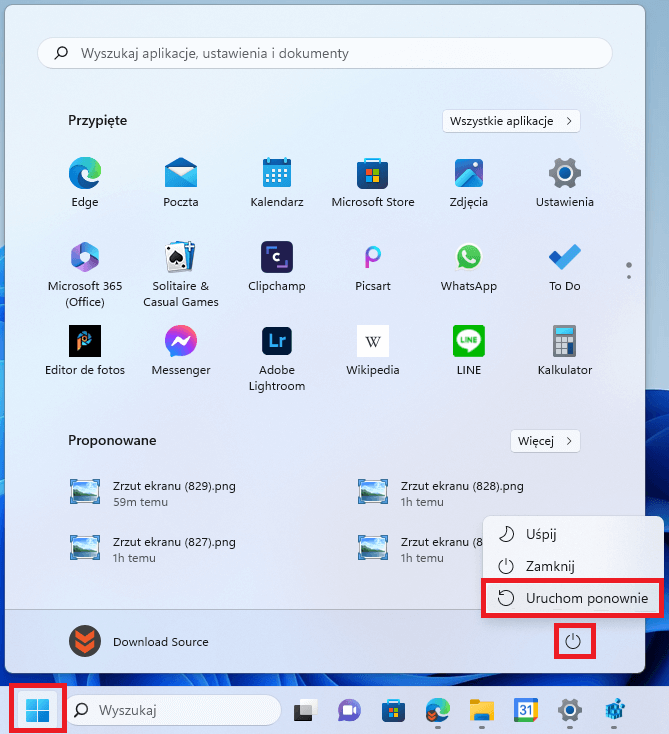This screenshot has height=734, width=669.
Task: Click the taskbar Wyszukaj search box
Action: (174, 710)
